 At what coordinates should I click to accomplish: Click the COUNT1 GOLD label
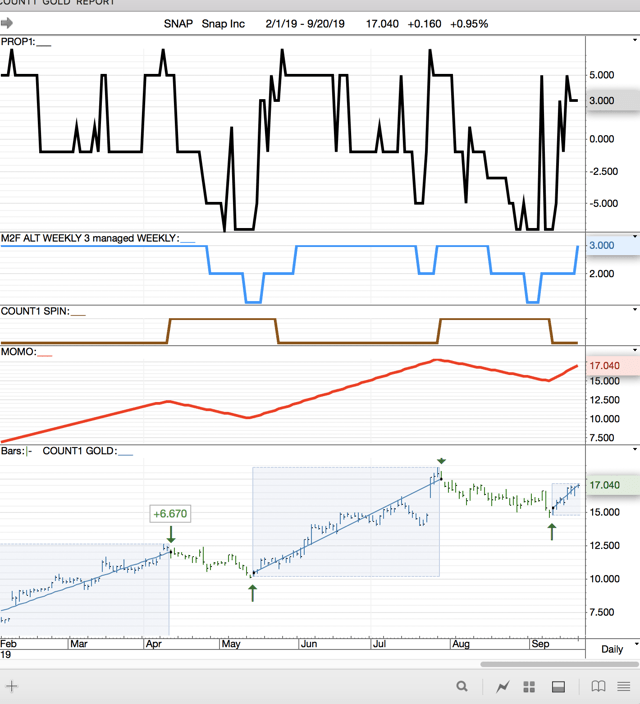point(80,451)
